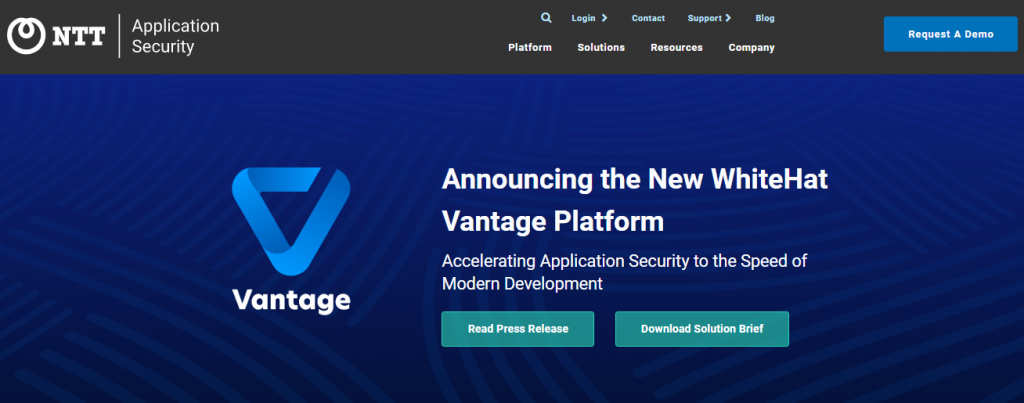Image resolution: width=1024 pixels, height=403 pixels.
Task: Click the blue Vantage triangle logo
Action: pyautogui.click(x=291, y=224)
